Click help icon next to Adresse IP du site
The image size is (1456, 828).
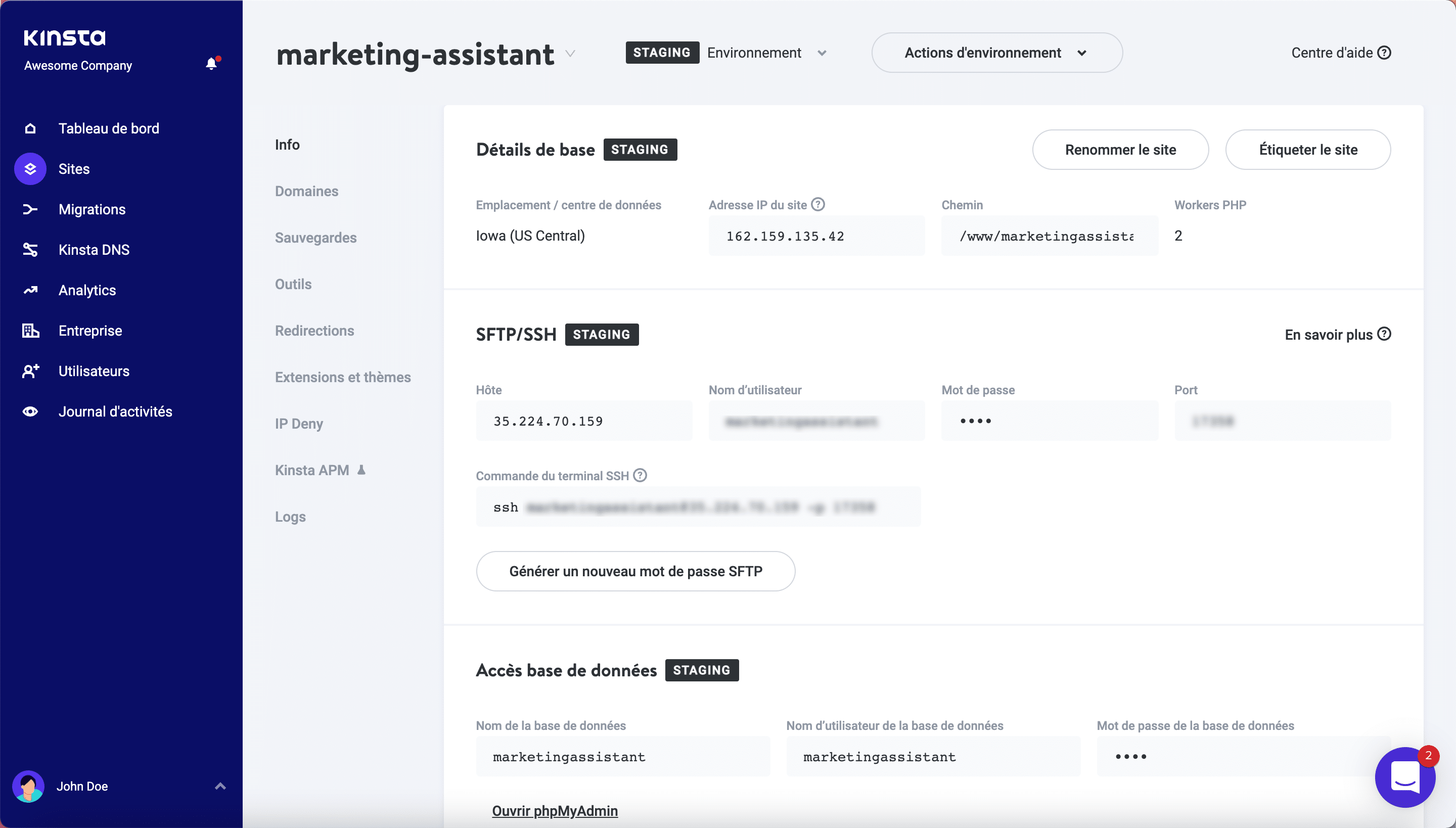[818, 204]
